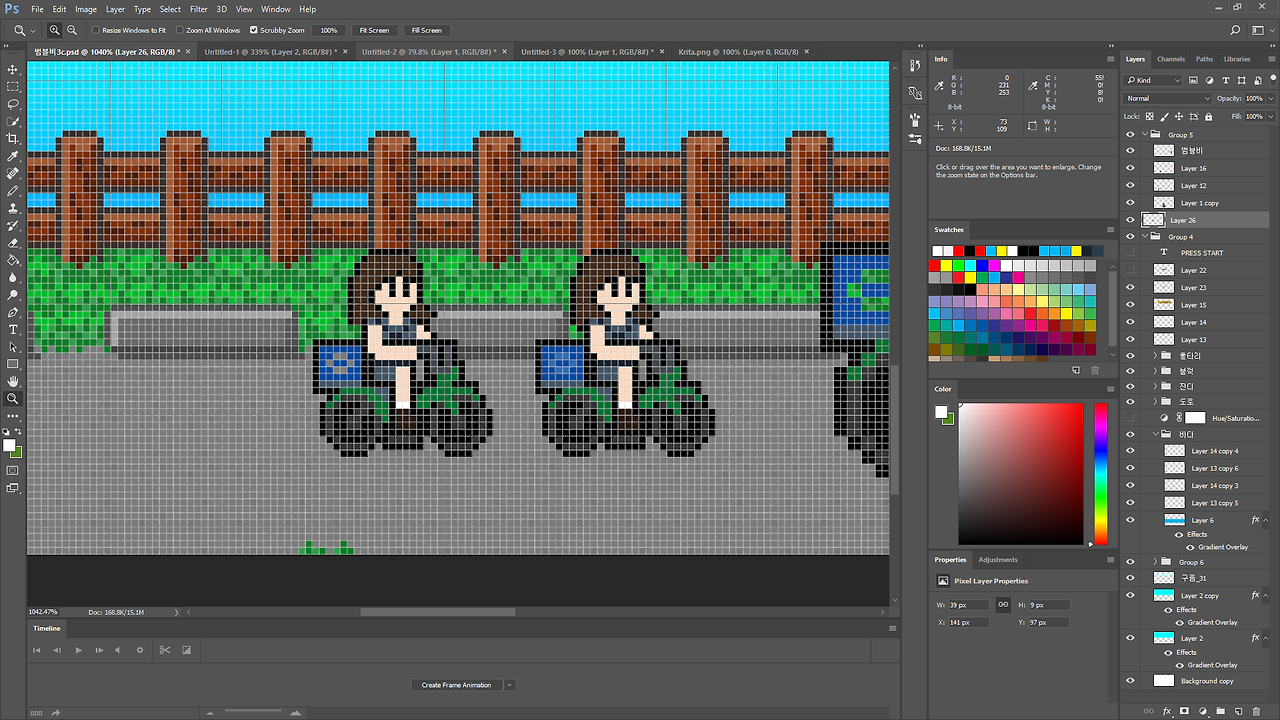Viewport: 1280px width, 720px height.
Task: Hide the PRESS START text layer
Action: [x=1131, y=253]
